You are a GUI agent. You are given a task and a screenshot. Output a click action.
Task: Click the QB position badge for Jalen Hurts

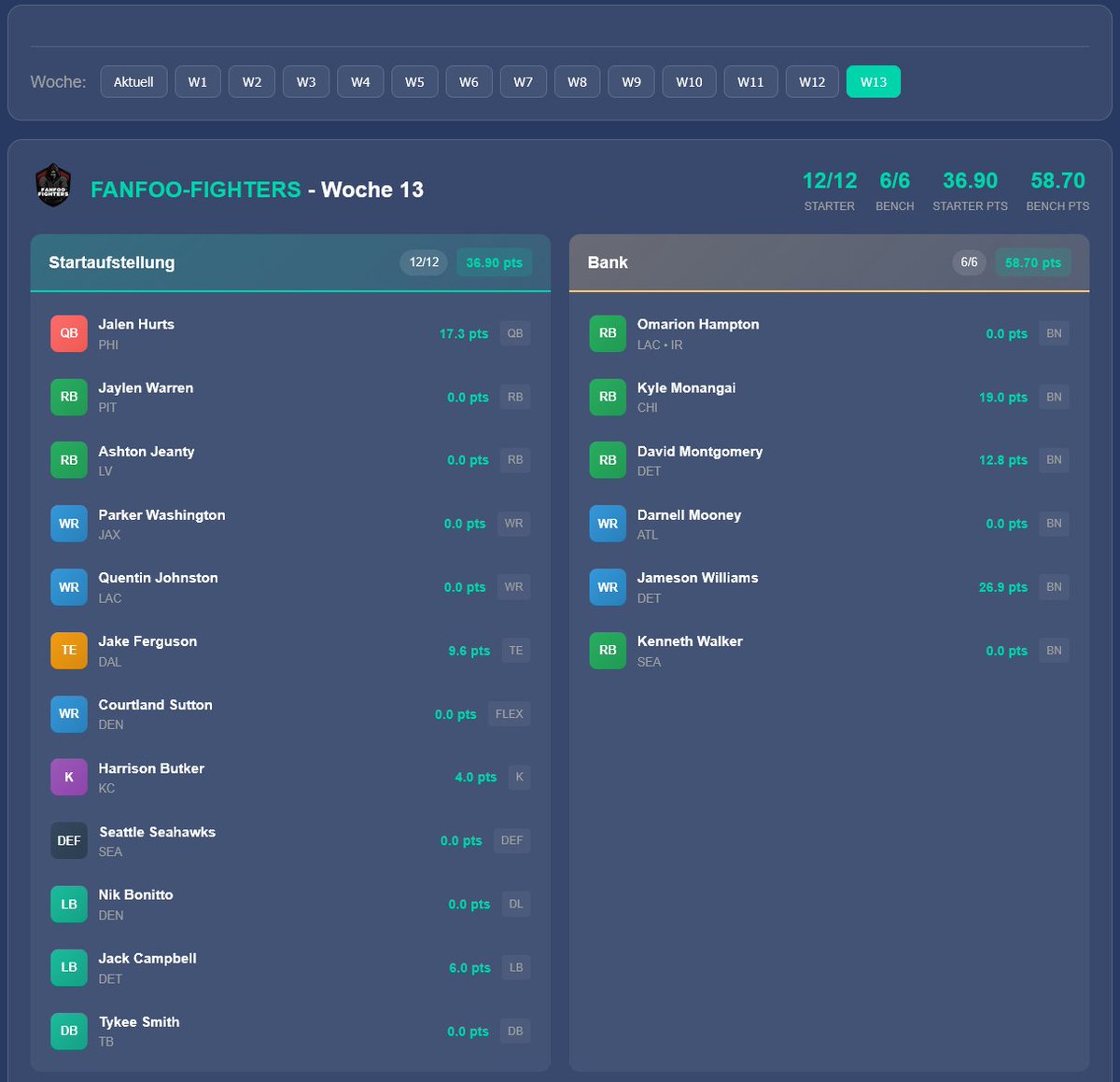click(69, 333)
